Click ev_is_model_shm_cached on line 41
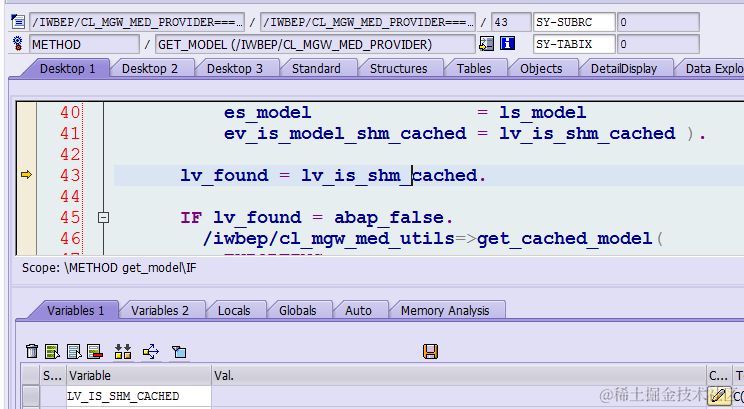This screenshot has height=409, width=744. click(345, 134)
